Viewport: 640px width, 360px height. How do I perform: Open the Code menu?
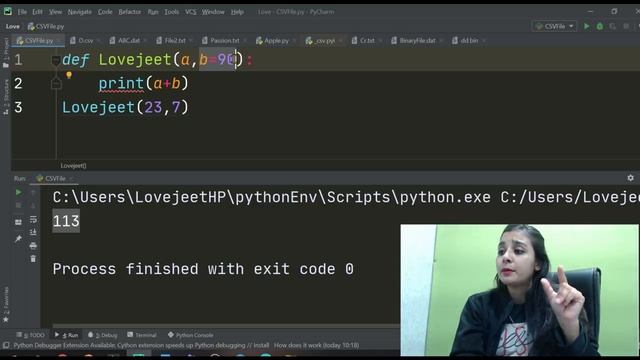105,12
